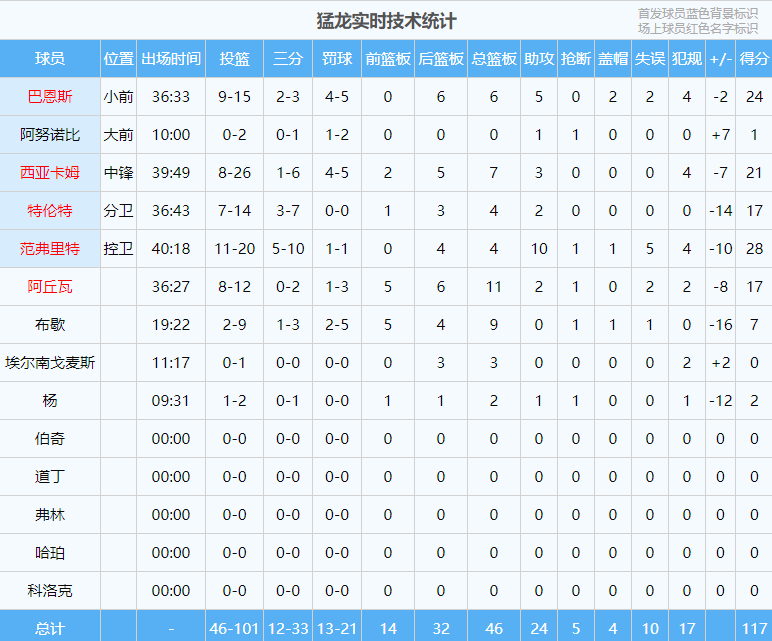Click legend text 首发球员蓝色背景标识
Viewport: 772px width, 641px height.
pyautogui.click(x=698, y=13)
